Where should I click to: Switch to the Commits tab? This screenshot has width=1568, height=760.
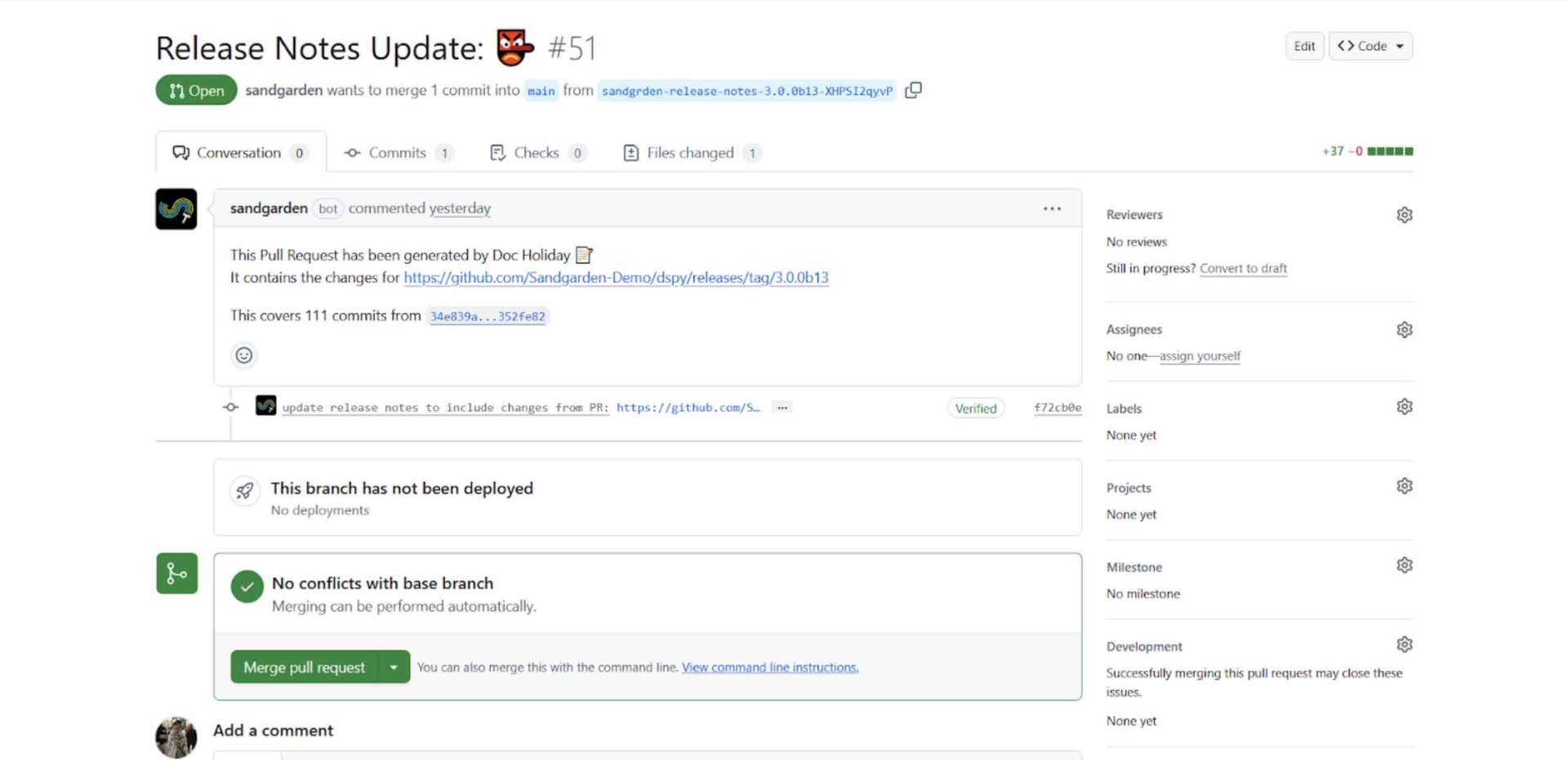(x=399, y=153)
